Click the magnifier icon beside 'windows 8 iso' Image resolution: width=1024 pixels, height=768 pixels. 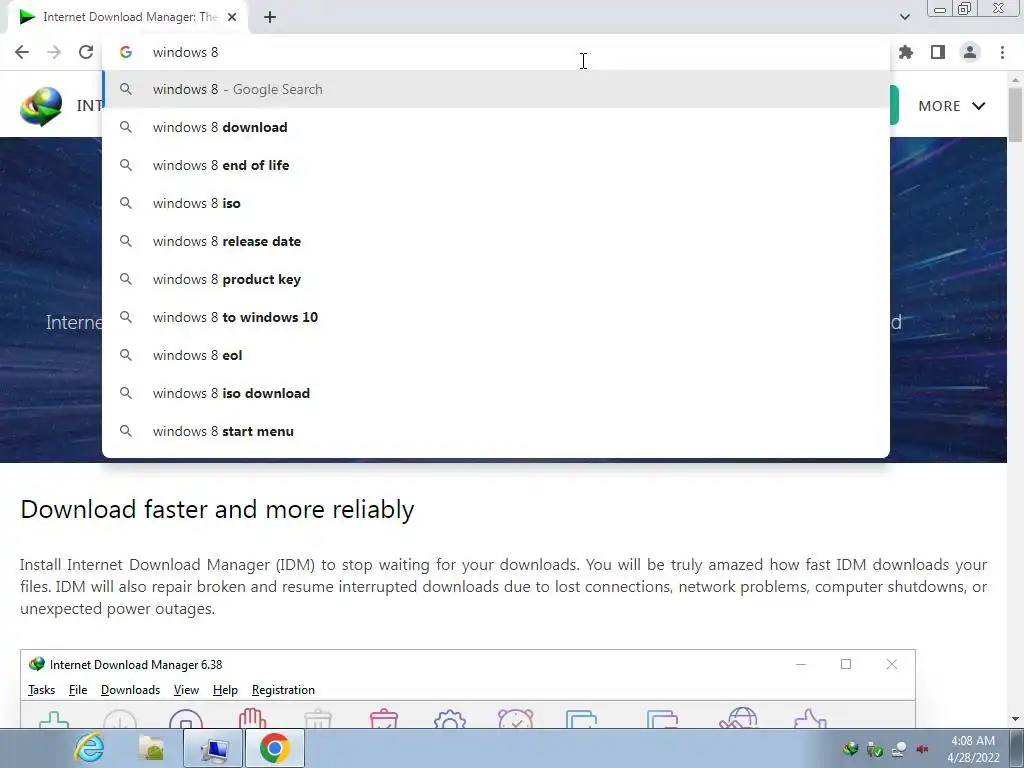[x=126, y=203]
